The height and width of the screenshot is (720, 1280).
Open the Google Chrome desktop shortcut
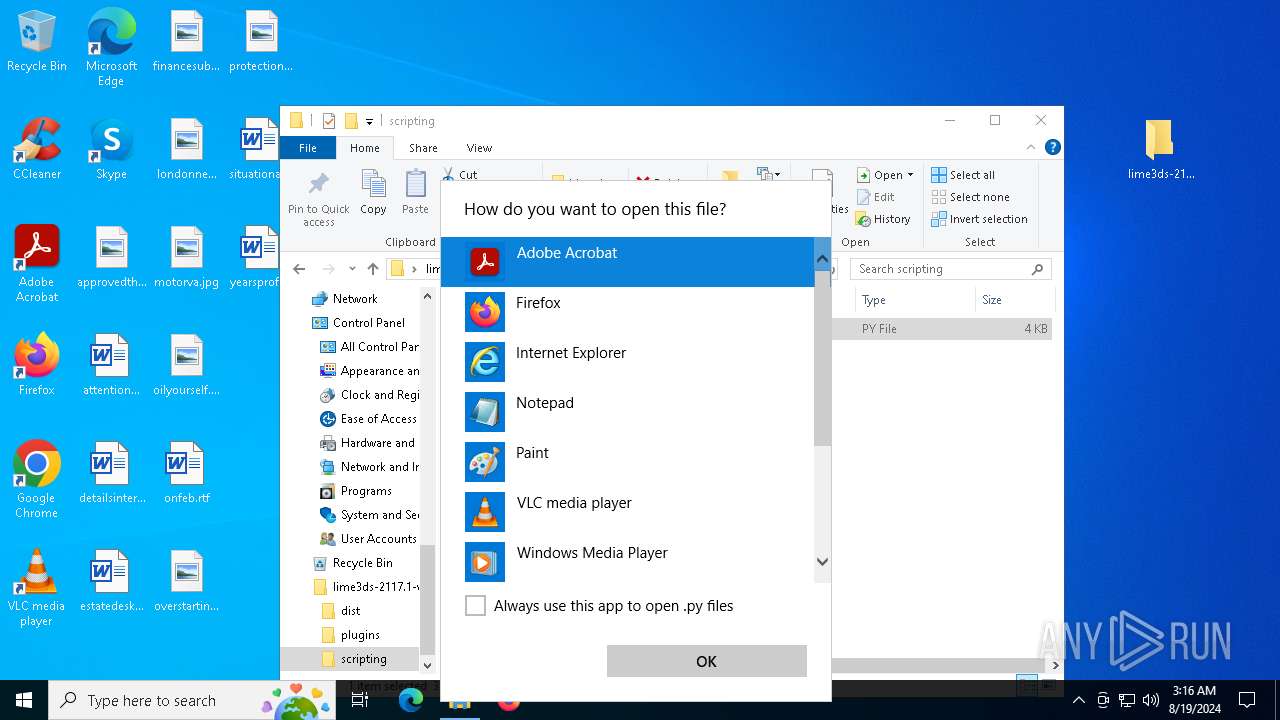pos(37,479)
